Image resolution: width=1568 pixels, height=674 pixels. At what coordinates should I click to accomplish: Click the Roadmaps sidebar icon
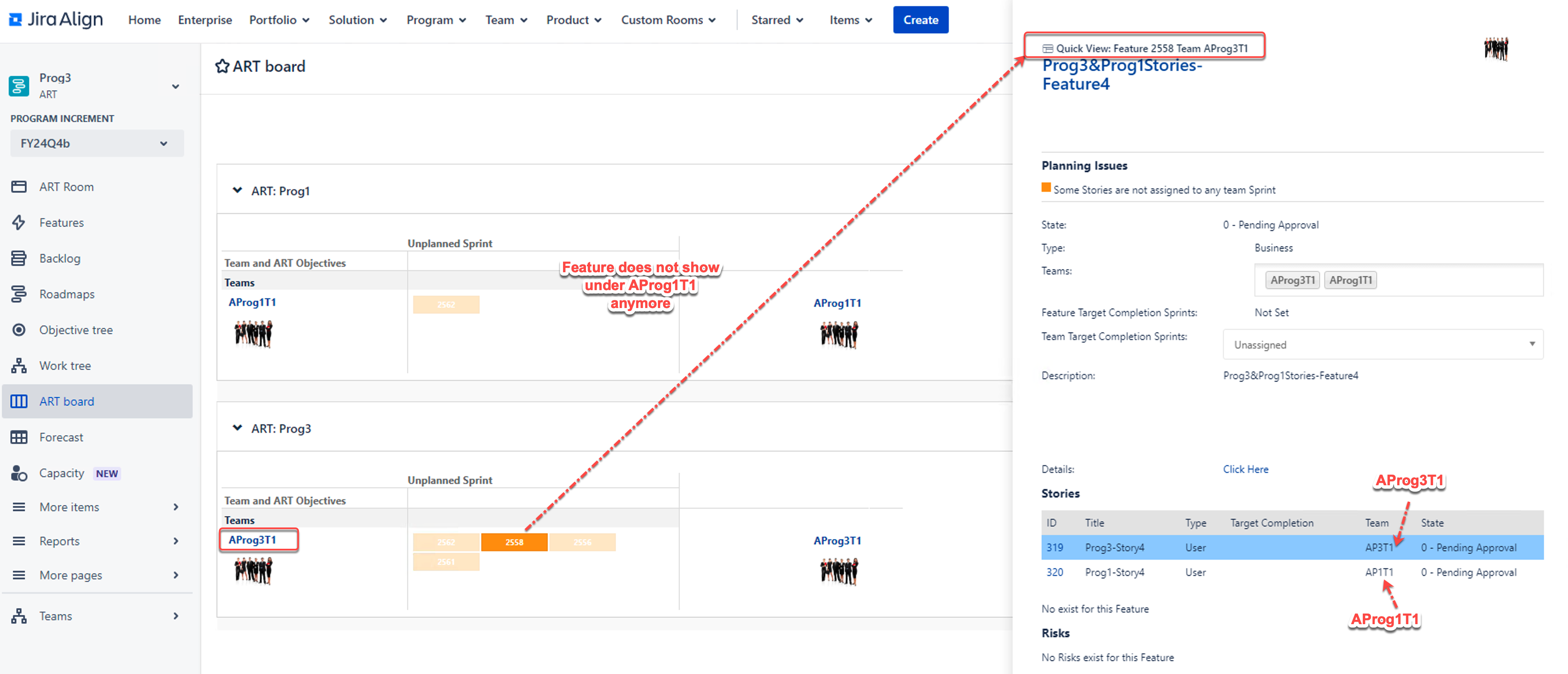(19, 294)
